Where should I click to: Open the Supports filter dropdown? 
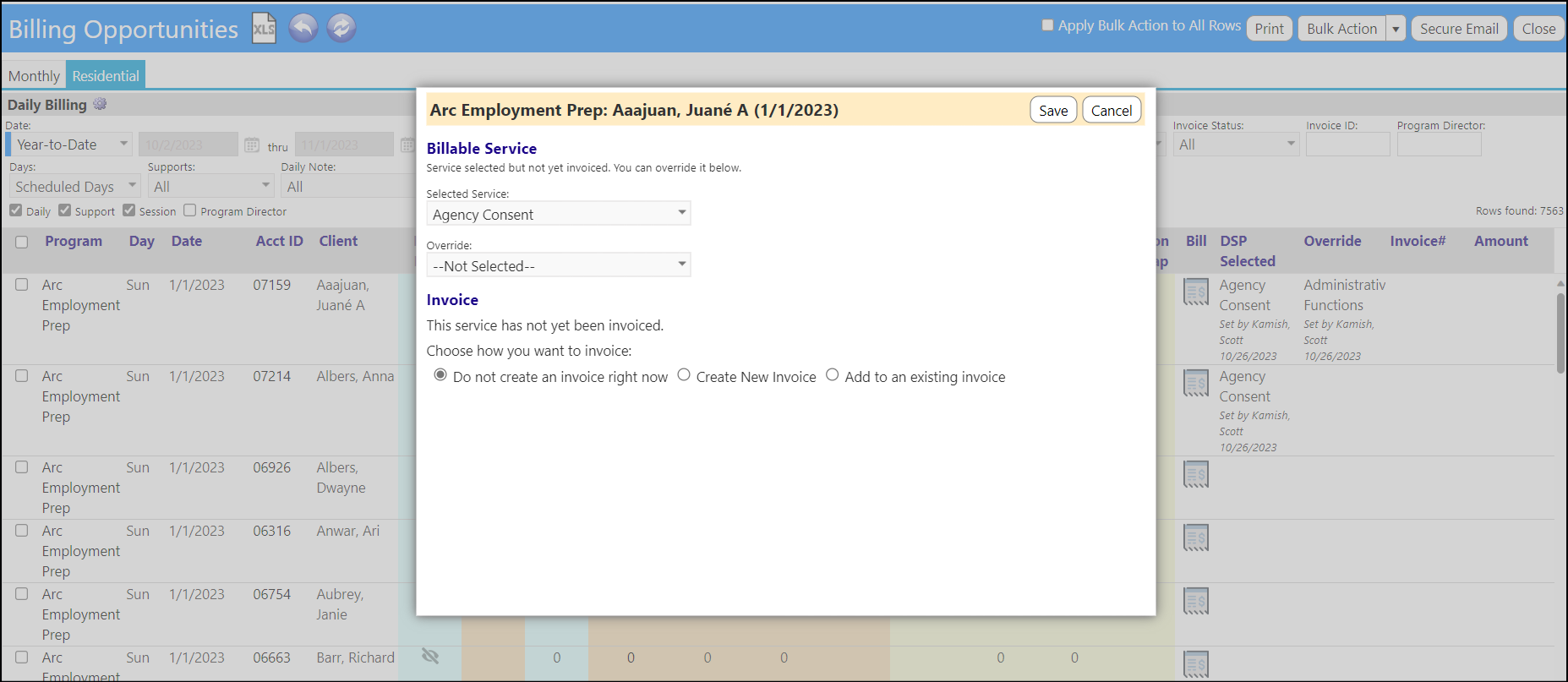tap(211, 186)
